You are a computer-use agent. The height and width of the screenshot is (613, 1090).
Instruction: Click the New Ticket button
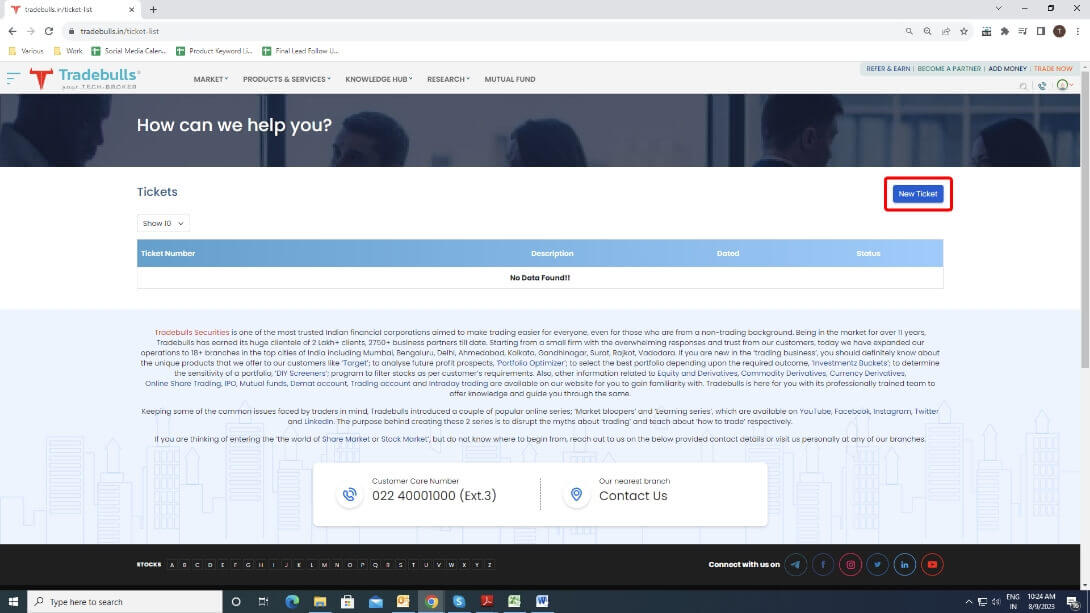917,194
